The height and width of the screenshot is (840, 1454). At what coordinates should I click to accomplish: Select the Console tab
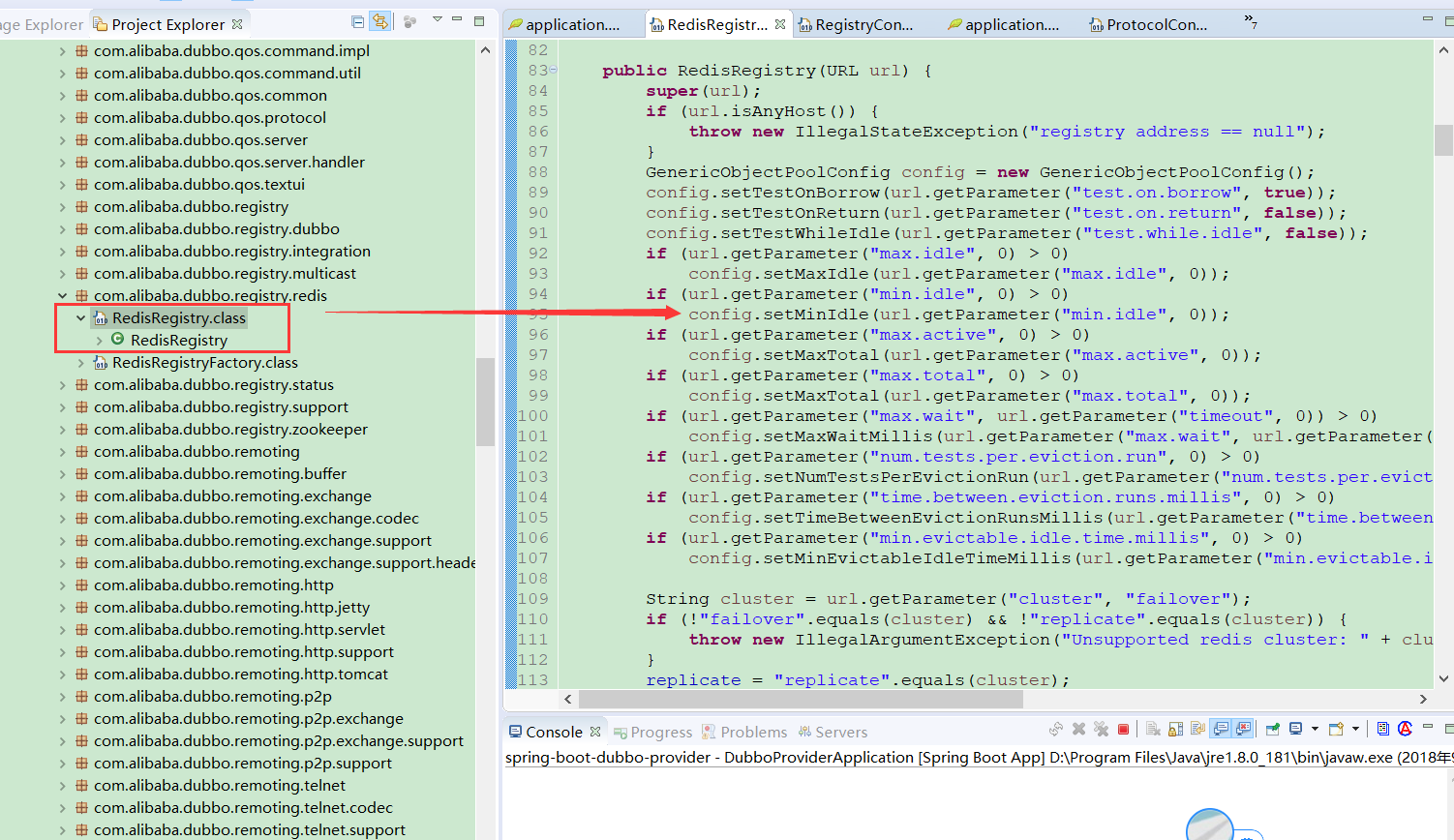click(554, 732)
